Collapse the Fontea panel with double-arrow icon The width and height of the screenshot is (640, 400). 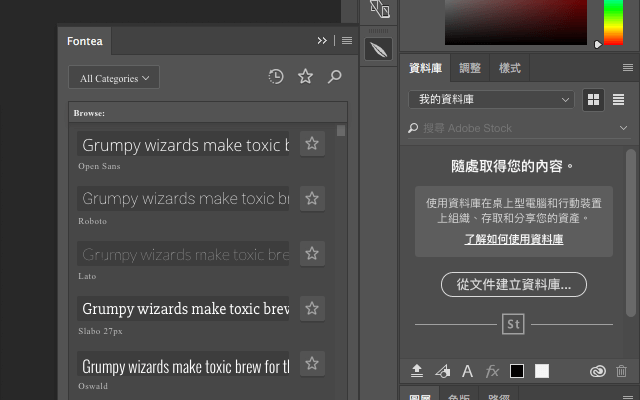click(x=322, y=41)
